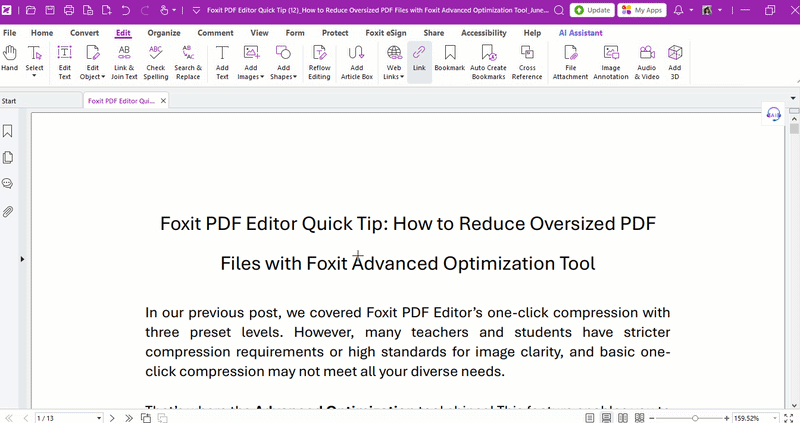This screenshot has width=800, height=423.
Task: Open the Web Links dropdown
Action: pos(402,77)
